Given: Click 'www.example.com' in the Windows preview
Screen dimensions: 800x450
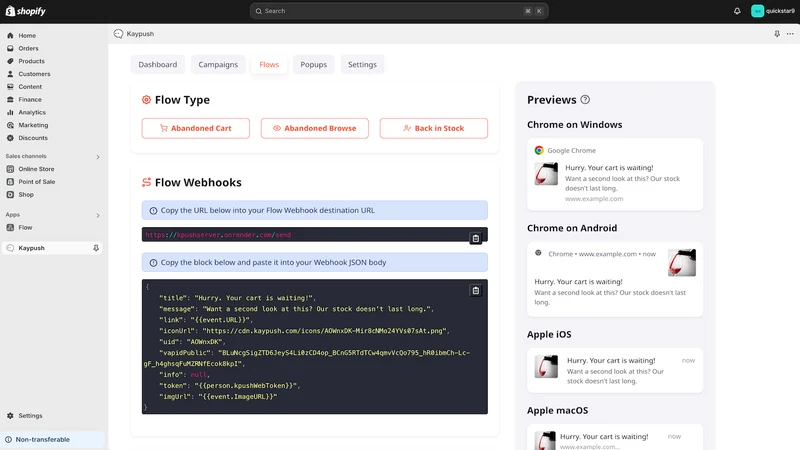Looking at the screenshot, I should point(594,199).
